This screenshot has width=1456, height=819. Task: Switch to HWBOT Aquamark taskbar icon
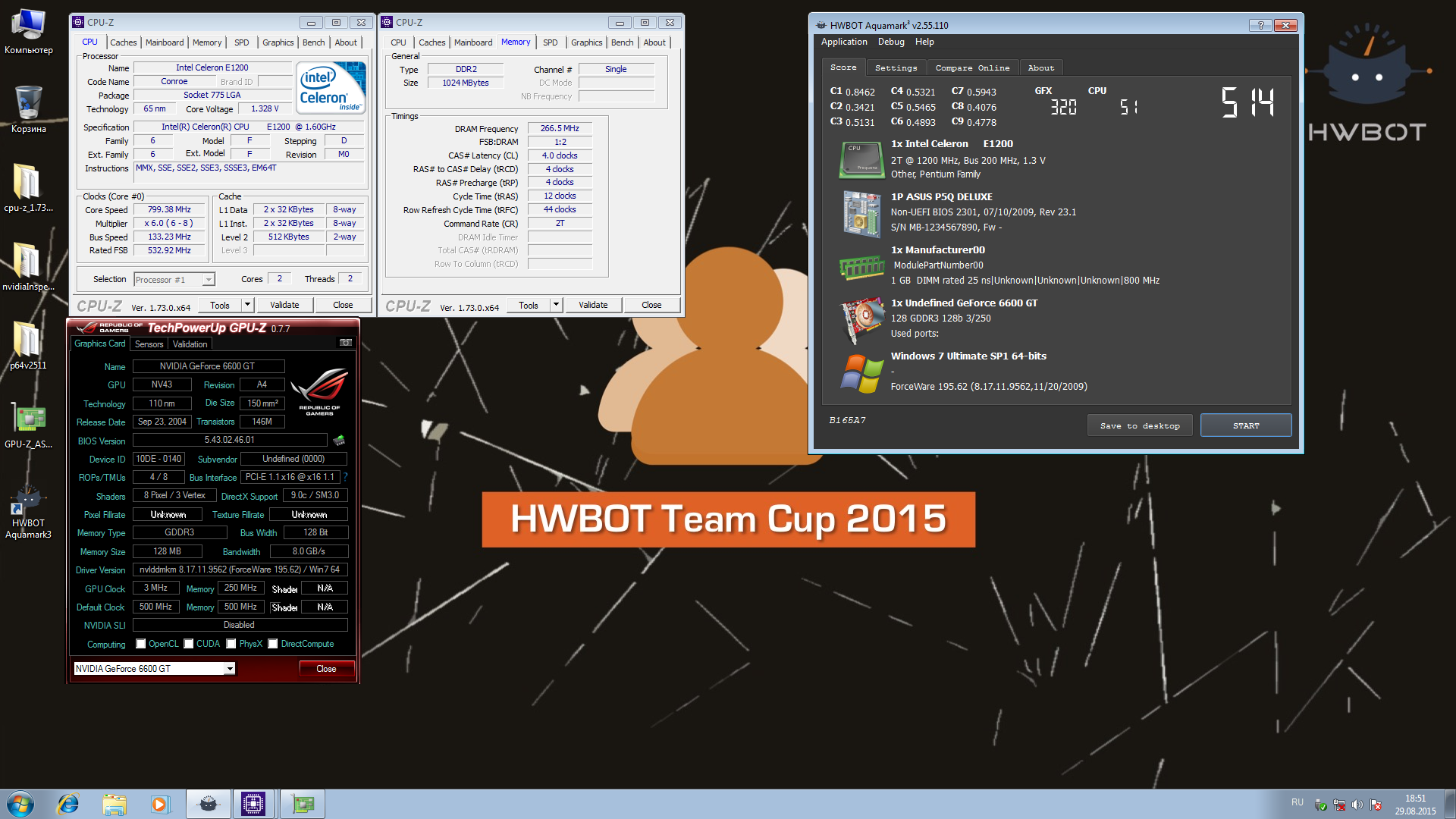[x=208, y=804]
